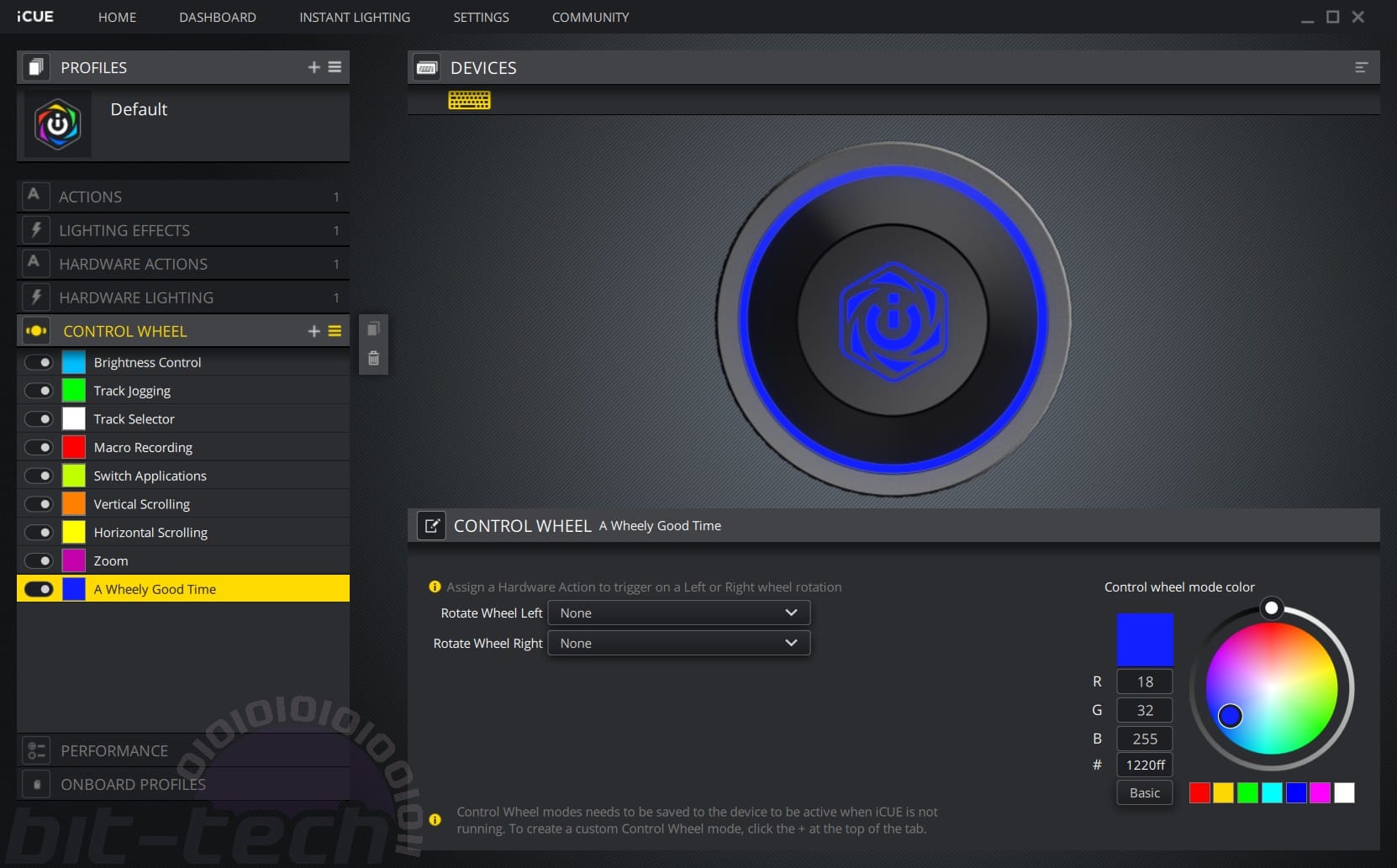
Task: Click the Onboard Profiles section icon
Action: pyautogui.click(x=36, y=784)
